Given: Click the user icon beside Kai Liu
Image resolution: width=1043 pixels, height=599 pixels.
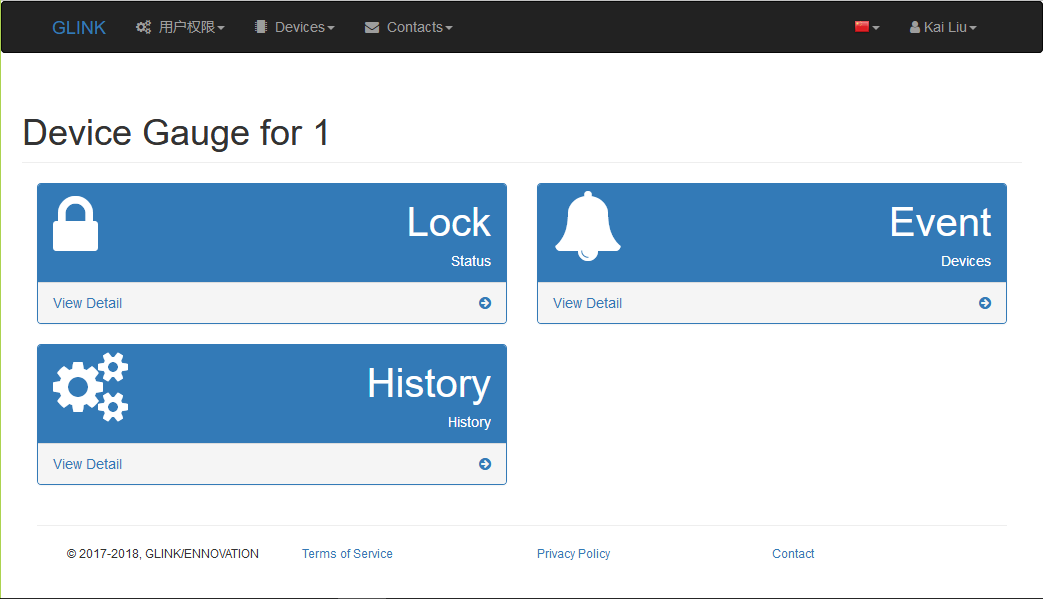Looking at the screenshot, I should tap(915, 27).
